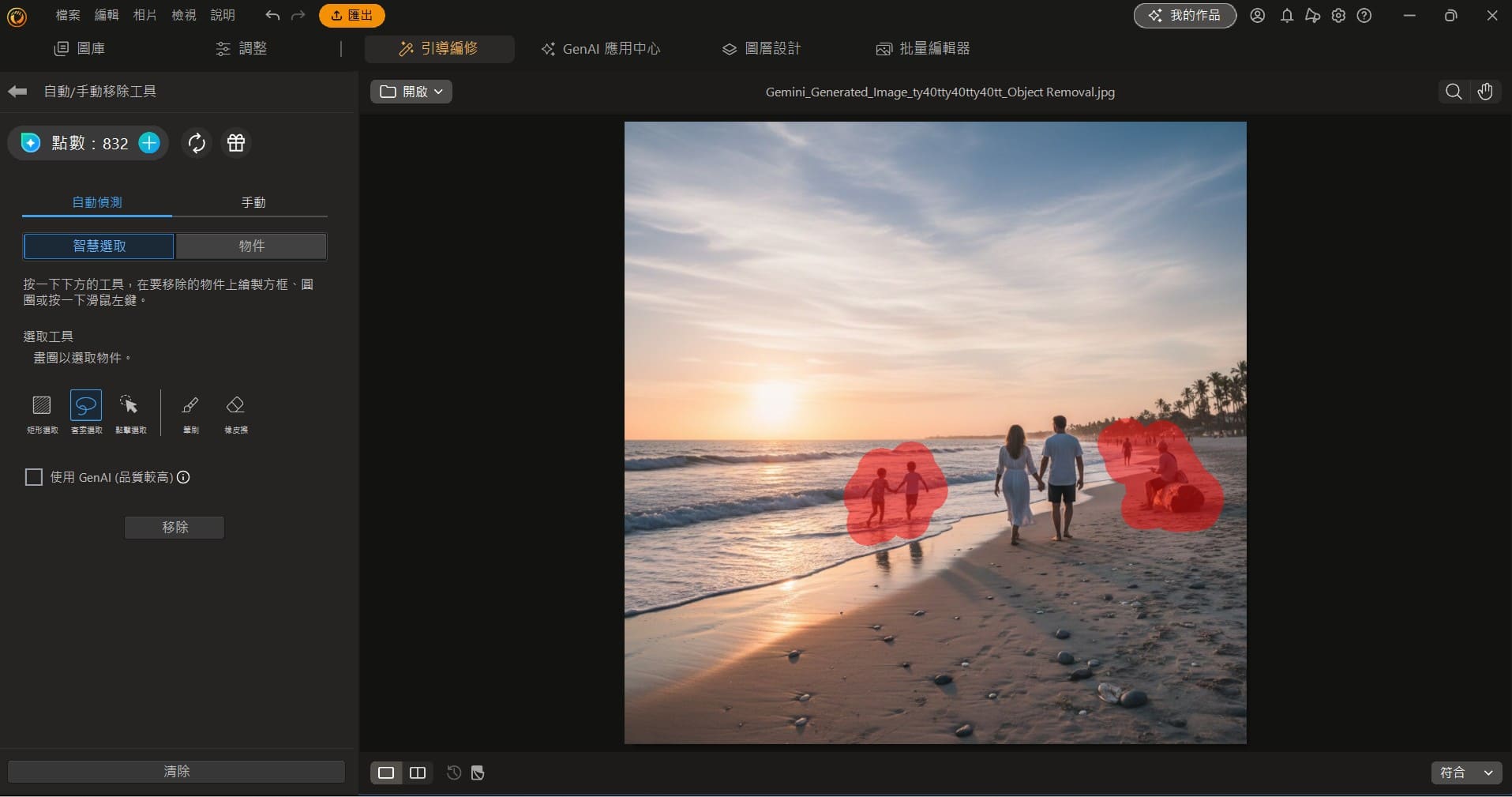Open the 符合 zoom level dropdown
Screen dimensions: 1512x797
(x=1466, y=773)
